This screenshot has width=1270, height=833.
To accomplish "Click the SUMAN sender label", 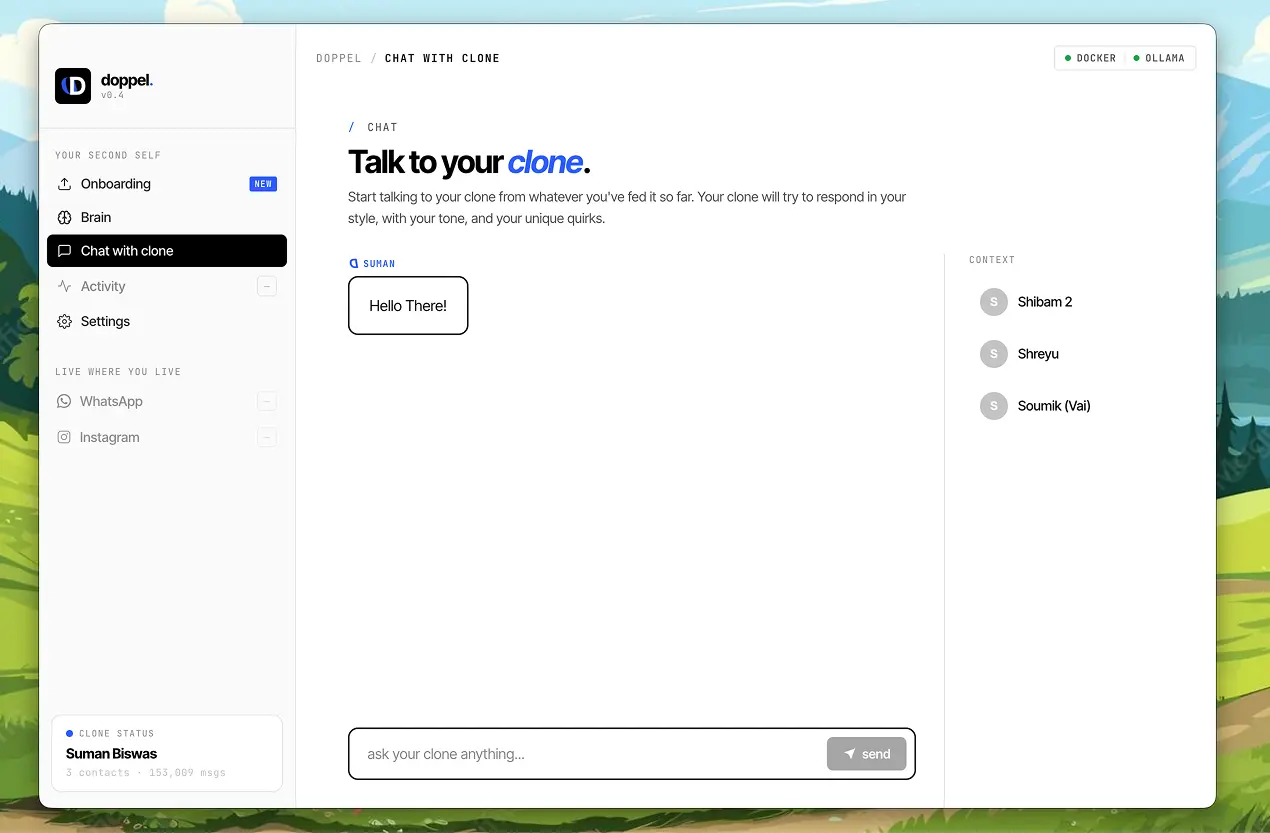I will (379, 264).
